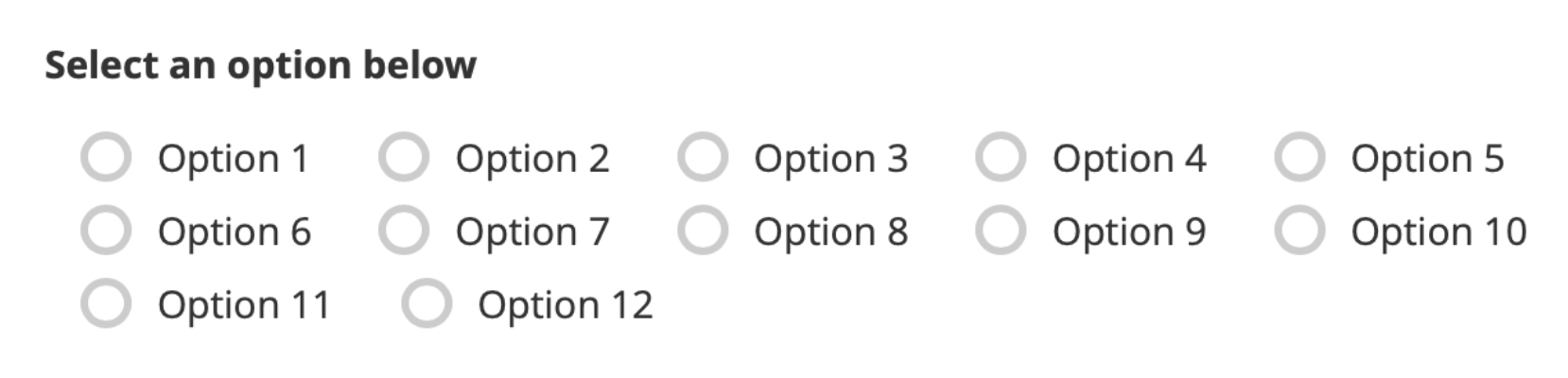1568x378 pixels.
Task: Choose the Option 6 radio button
Action: click(105, 231)
